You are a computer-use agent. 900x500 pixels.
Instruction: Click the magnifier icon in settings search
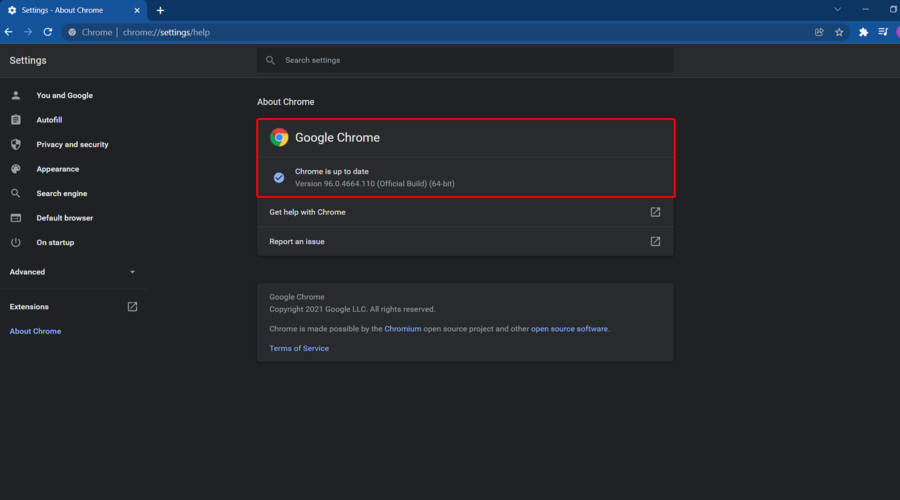[x=270, y=60]
